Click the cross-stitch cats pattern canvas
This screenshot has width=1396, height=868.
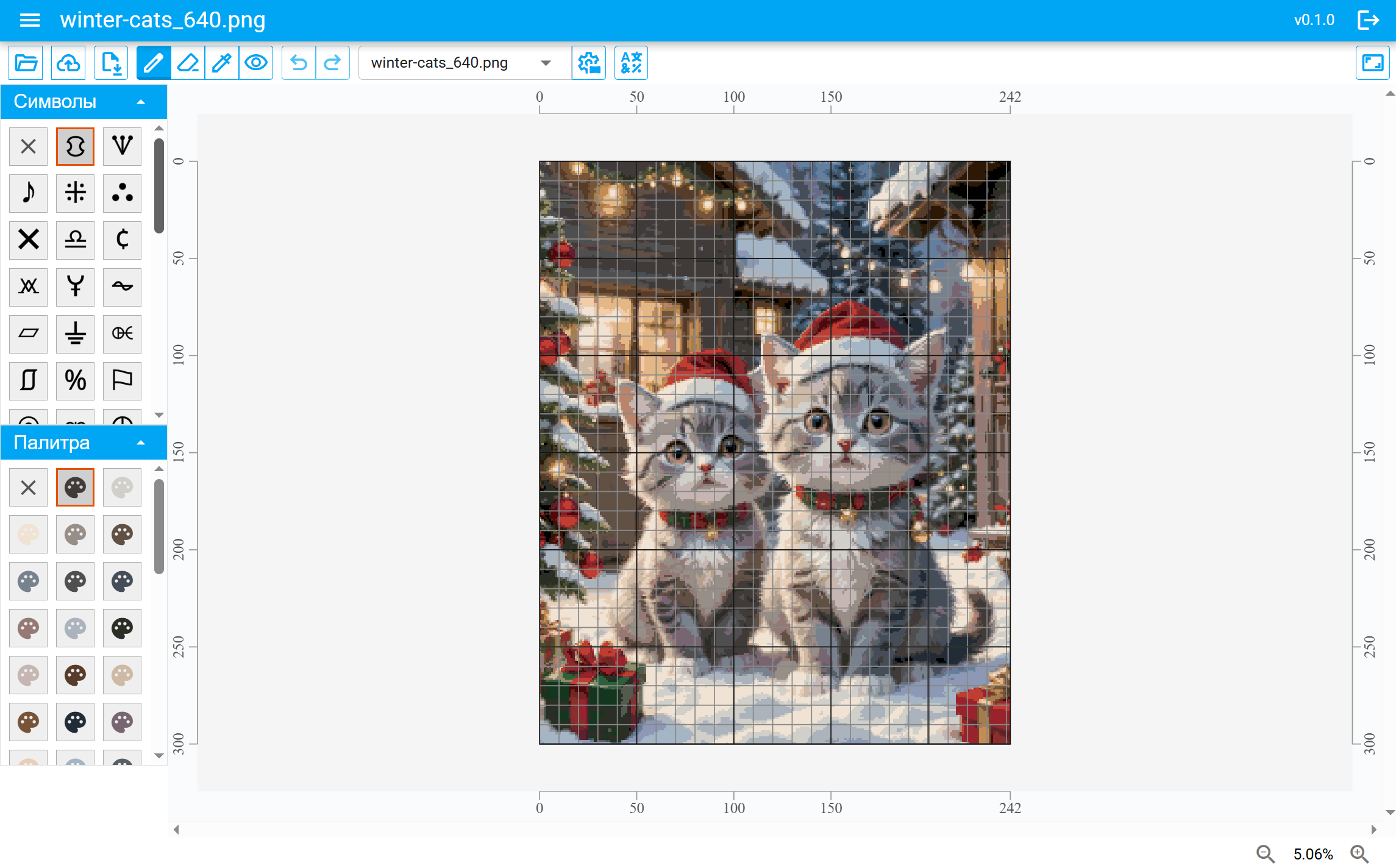tap(775, 452)
